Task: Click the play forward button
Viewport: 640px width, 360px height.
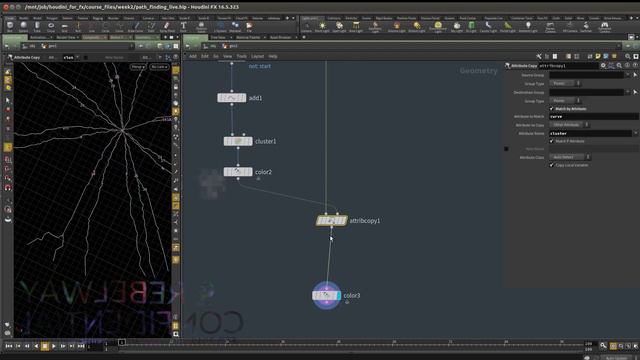Action: pos(54,346)
